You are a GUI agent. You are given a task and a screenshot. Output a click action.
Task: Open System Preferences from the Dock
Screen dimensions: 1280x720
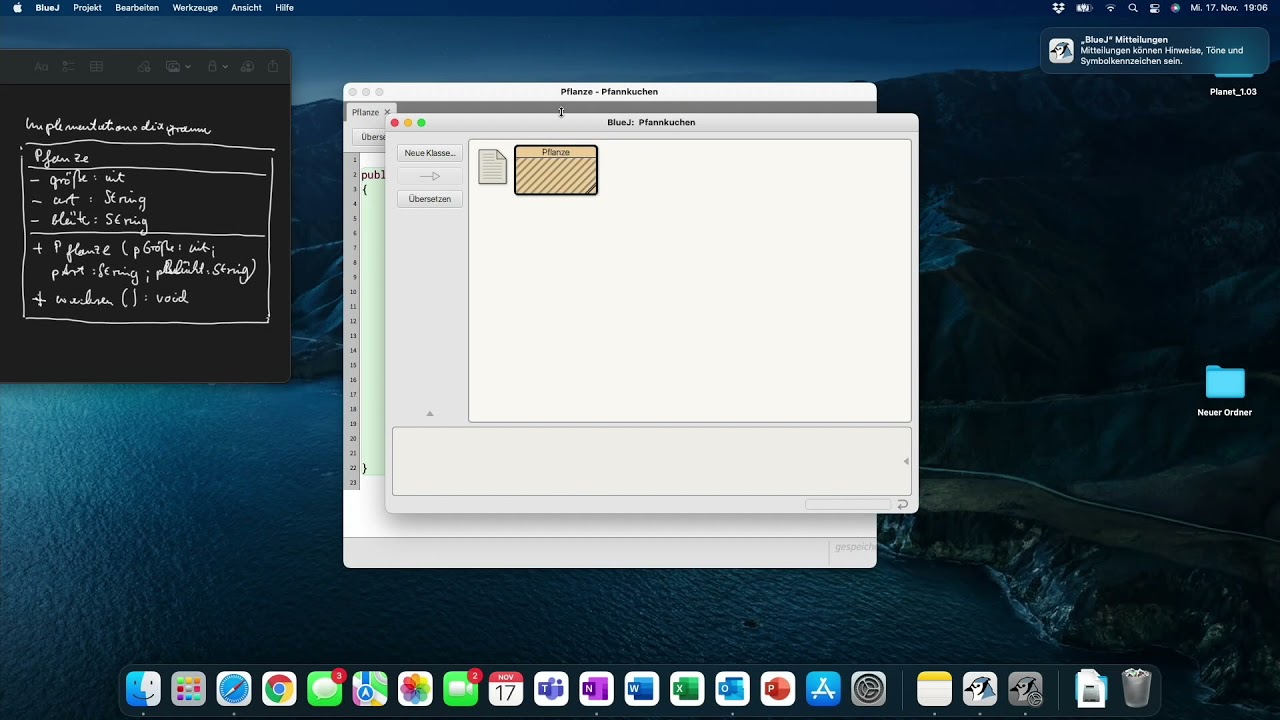(x=868, y=688)
